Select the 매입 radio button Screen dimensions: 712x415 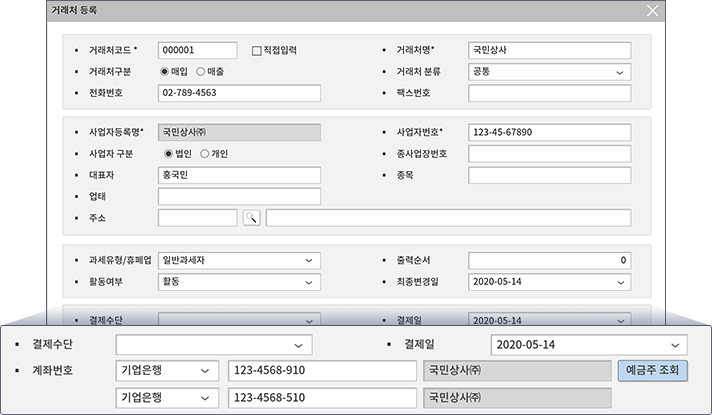165,72
